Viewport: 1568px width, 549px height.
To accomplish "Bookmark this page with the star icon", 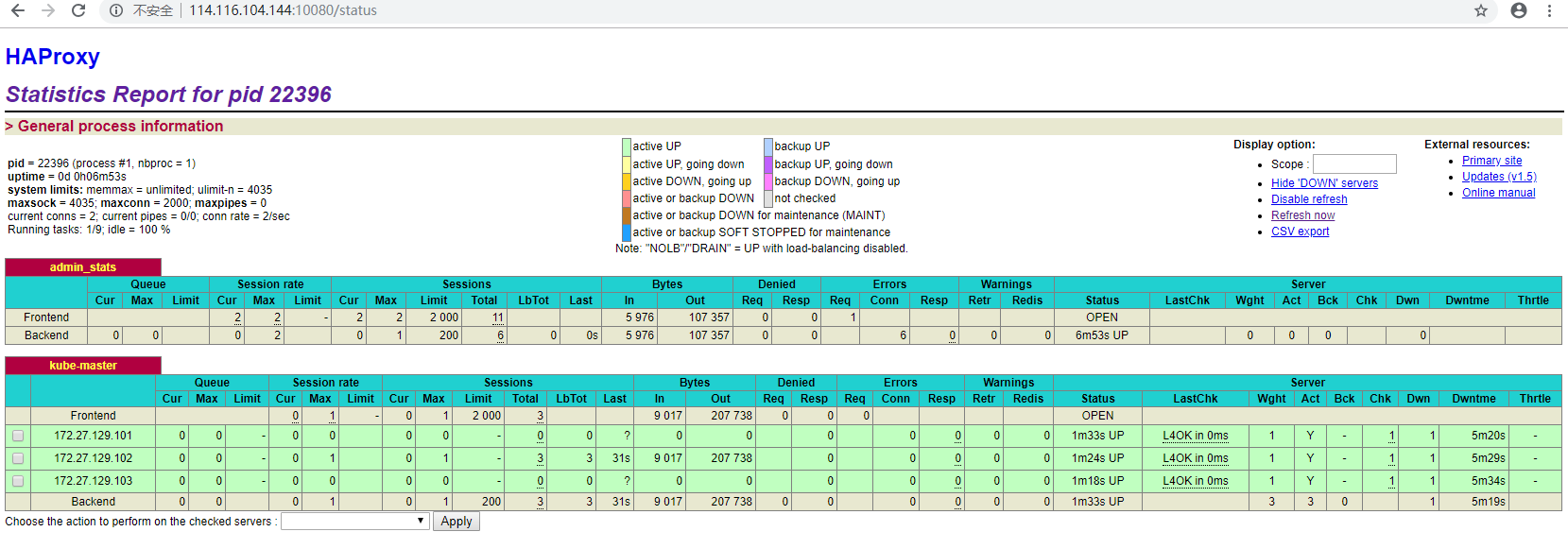I will click(x=1481, y=10).
